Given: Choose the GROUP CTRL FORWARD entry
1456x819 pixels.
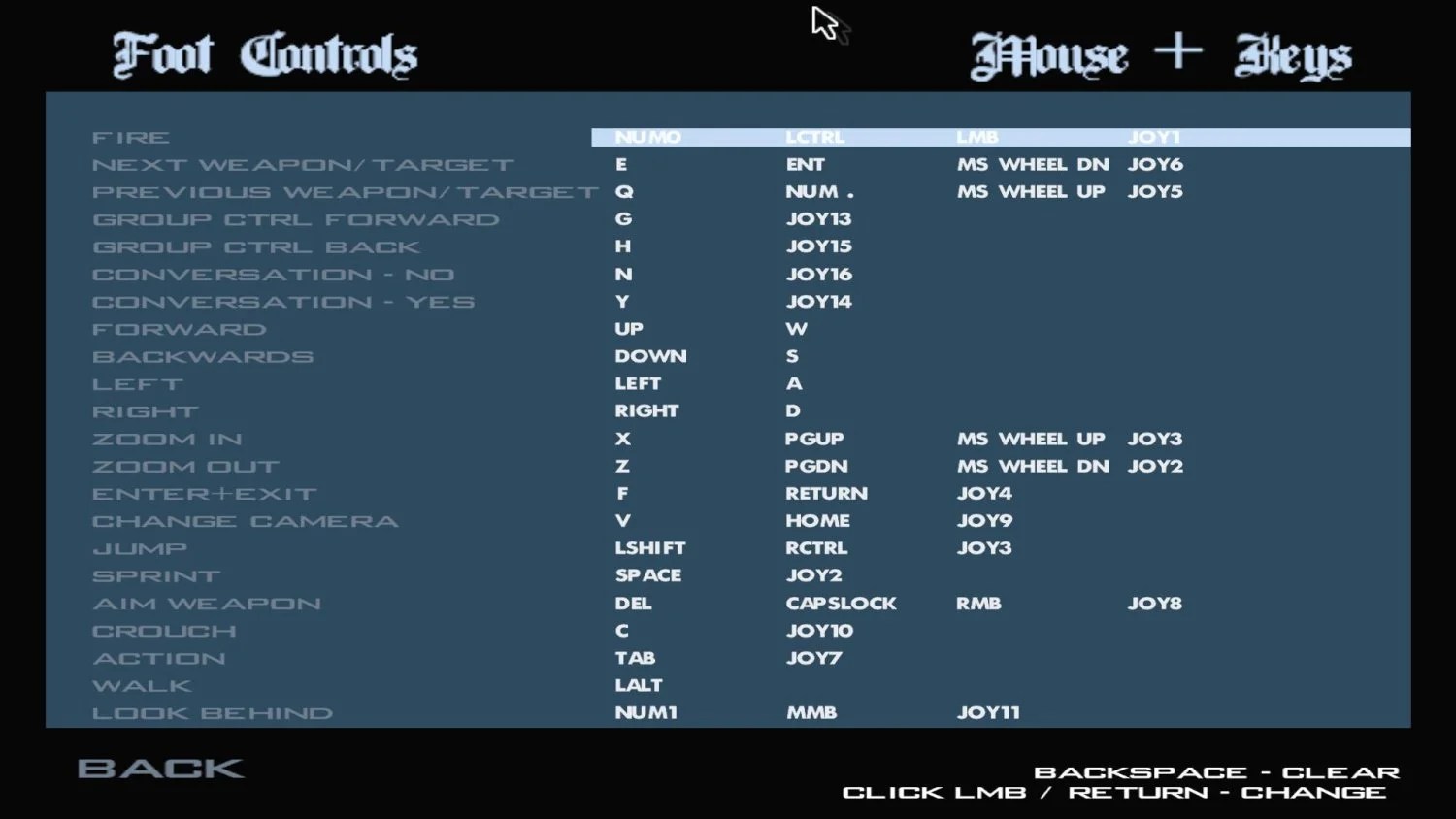Looking at the screenshot, I should pyautogui.click(x=728, y=219).
